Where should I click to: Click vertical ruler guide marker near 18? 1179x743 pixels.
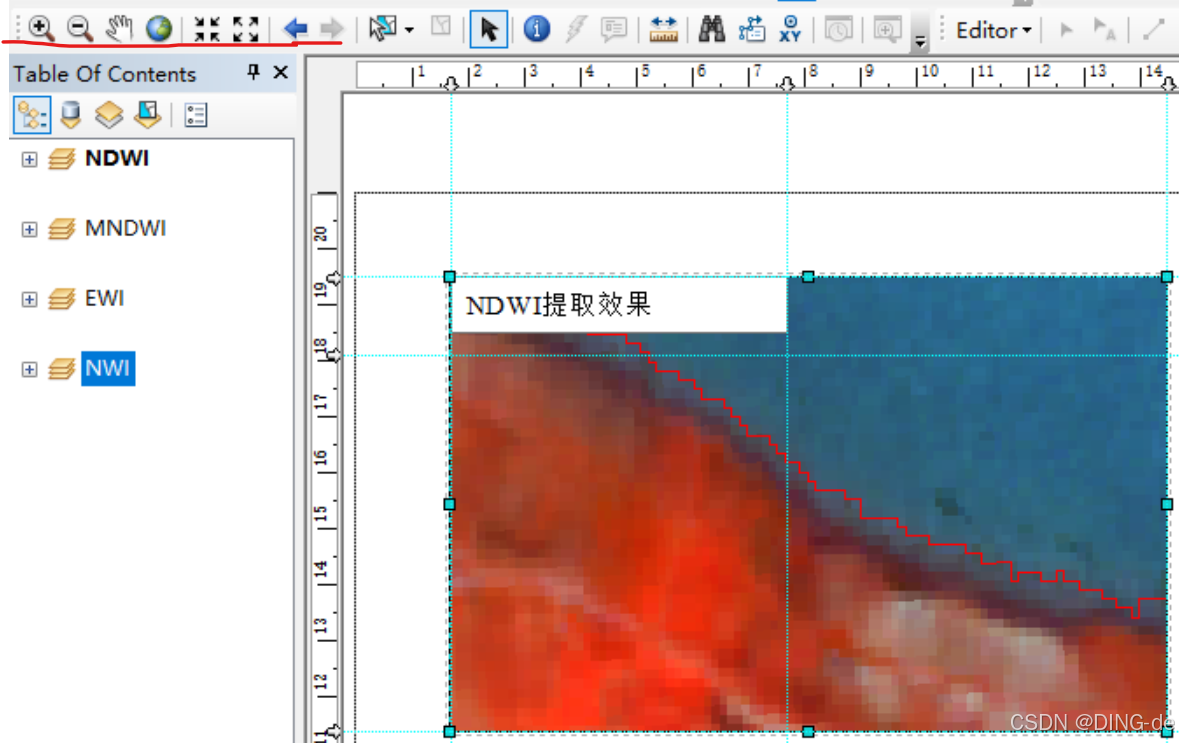pos(333,355)
